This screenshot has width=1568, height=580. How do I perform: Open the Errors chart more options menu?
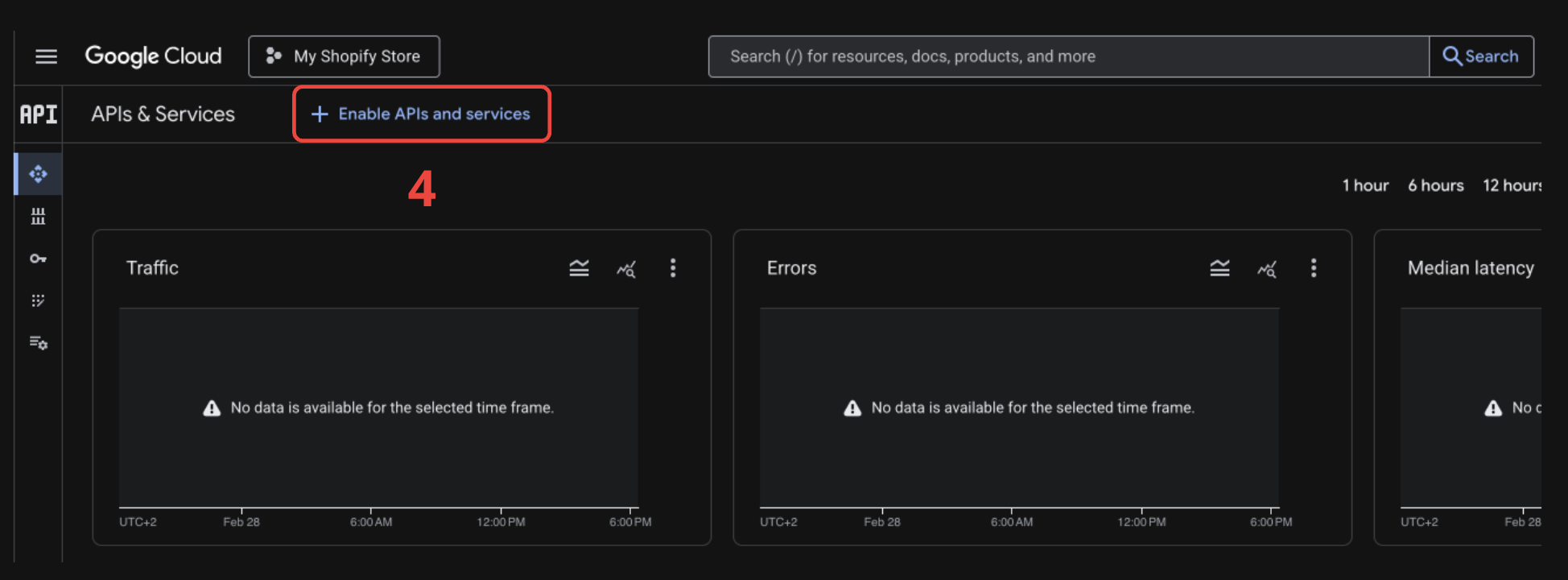[1314, 268]
